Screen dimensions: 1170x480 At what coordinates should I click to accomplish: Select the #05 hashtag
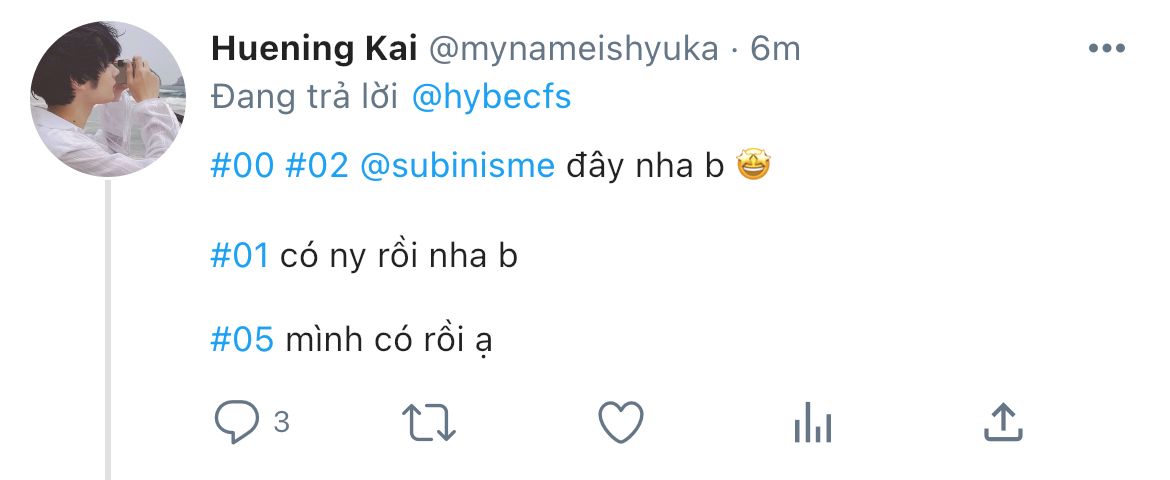pos(242,340)
